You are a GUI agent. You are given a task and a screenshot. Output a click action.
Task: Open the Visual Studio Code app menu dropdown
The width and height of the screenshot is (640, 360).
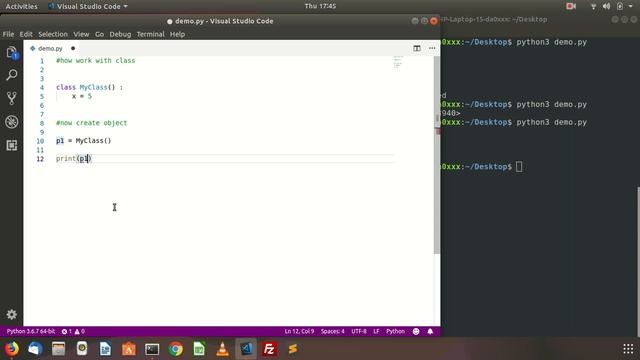click(x=88, y=6)
